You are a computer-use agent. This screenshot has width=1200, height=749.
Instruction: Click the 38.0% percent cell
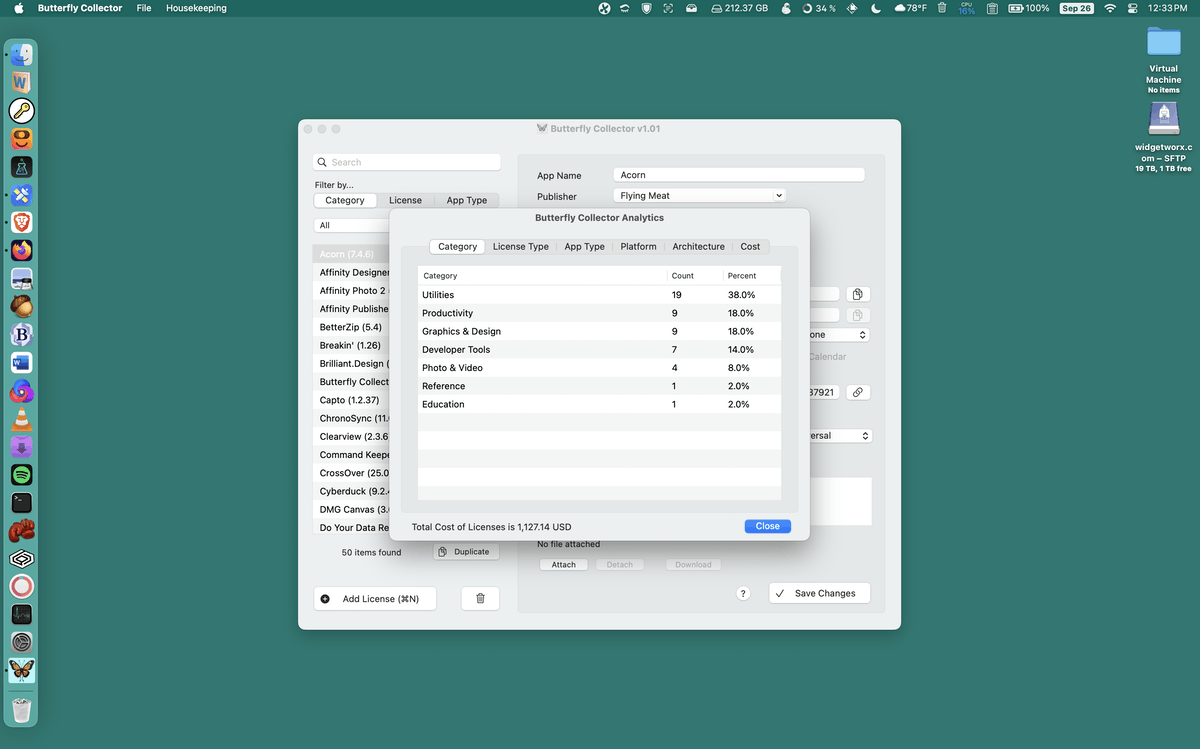741,295
